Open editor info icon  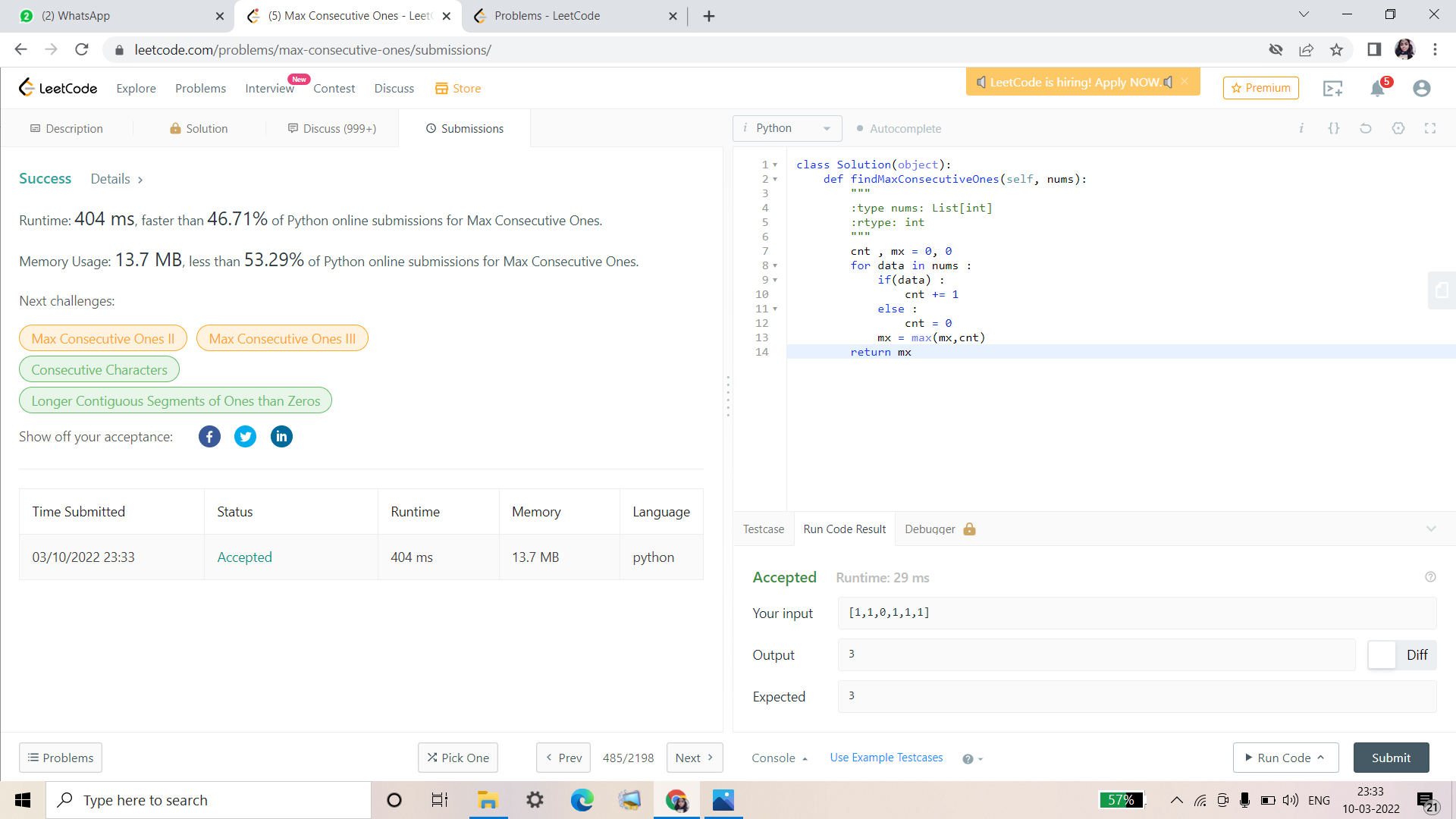point(1301,128)
